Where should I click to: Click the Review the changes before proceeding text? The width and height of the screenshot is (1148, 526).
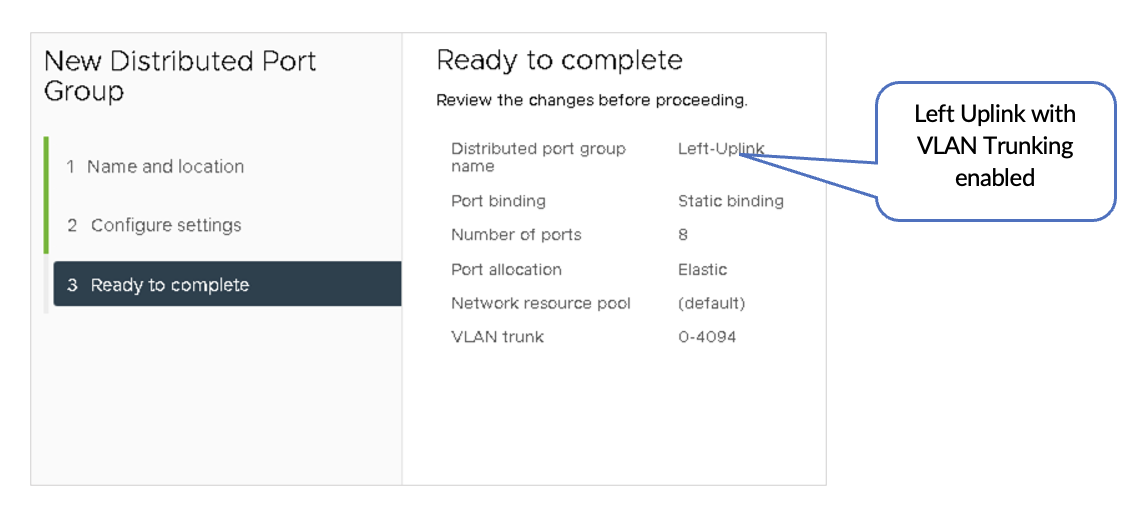(x=592, y=100)
